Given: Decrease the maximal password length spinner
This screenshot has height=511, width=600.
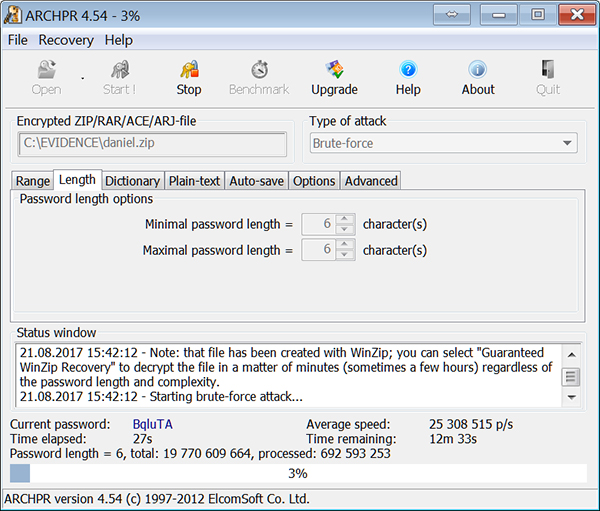Looking at the screenshot, I should tap(345, 255).
